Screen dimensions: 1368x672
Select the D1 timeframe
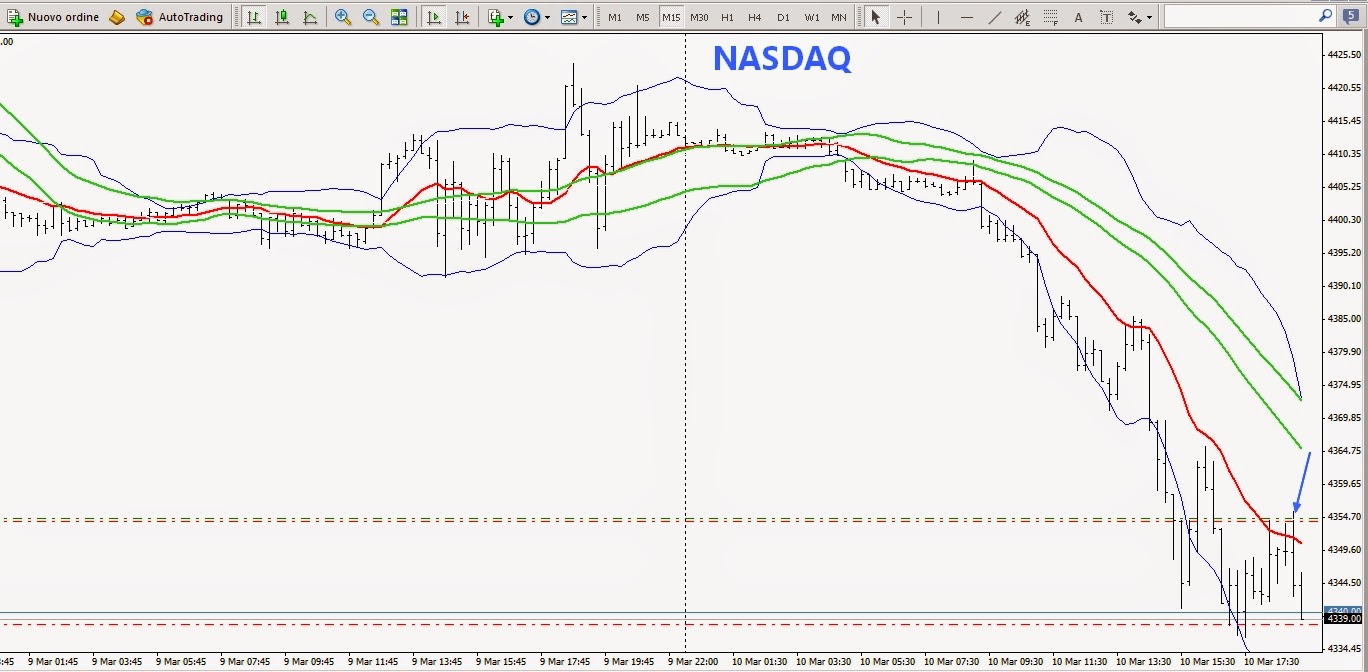click(783, 17)
